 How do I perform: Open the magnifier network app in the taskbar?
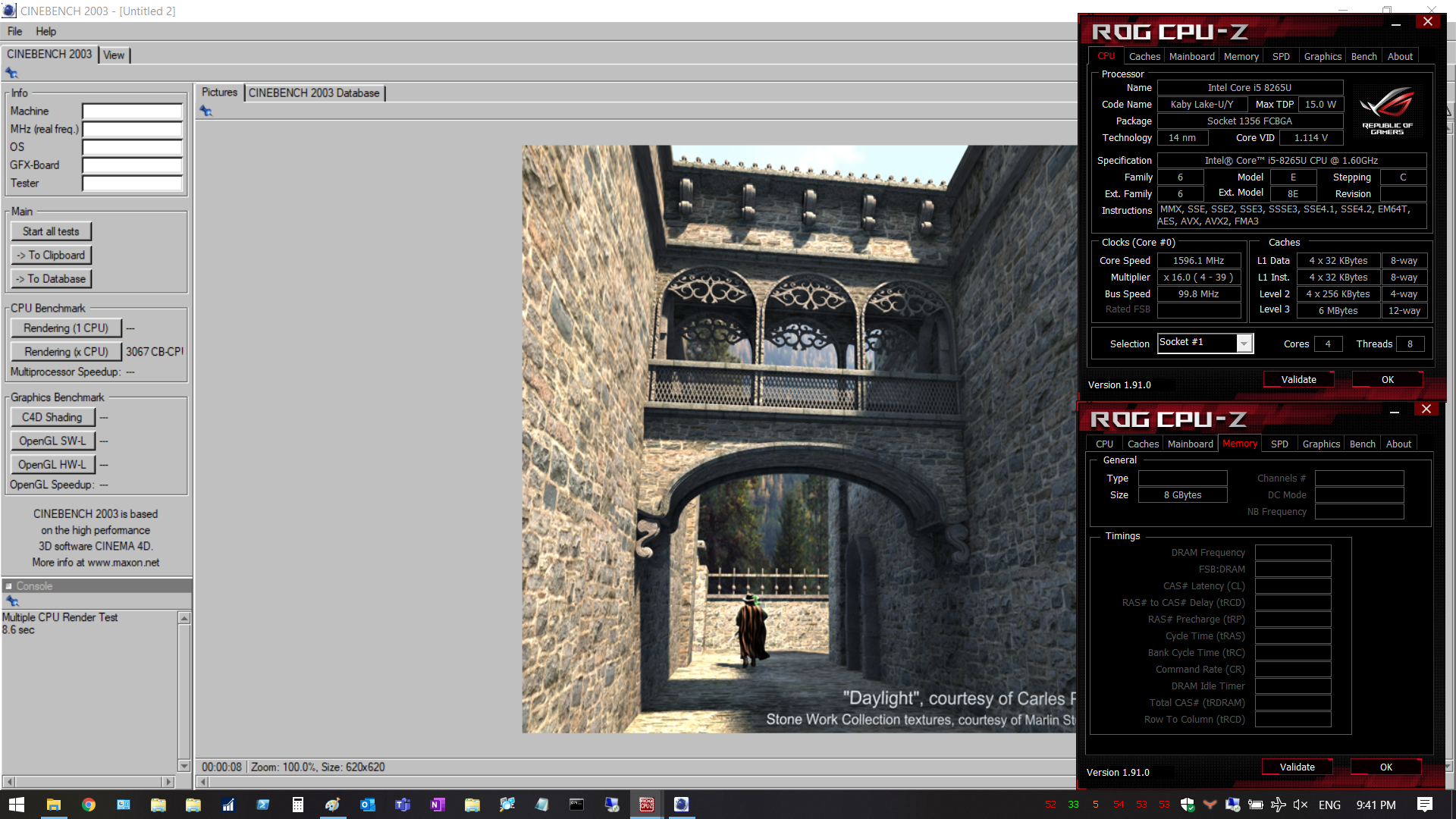click(x=507, y=805)
